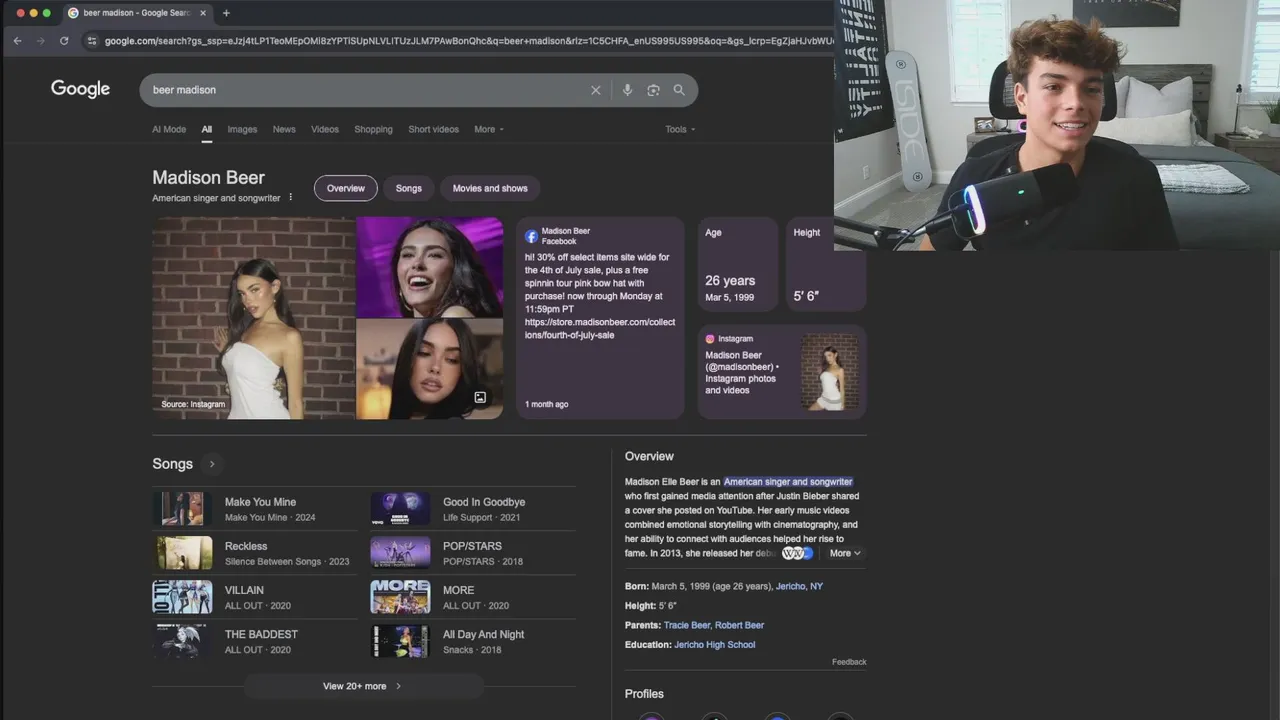Open three-dot menu beside Madison Beer
Image resolution: width=1280 pixels, height=720 pixels.
(x=291, y=197)
